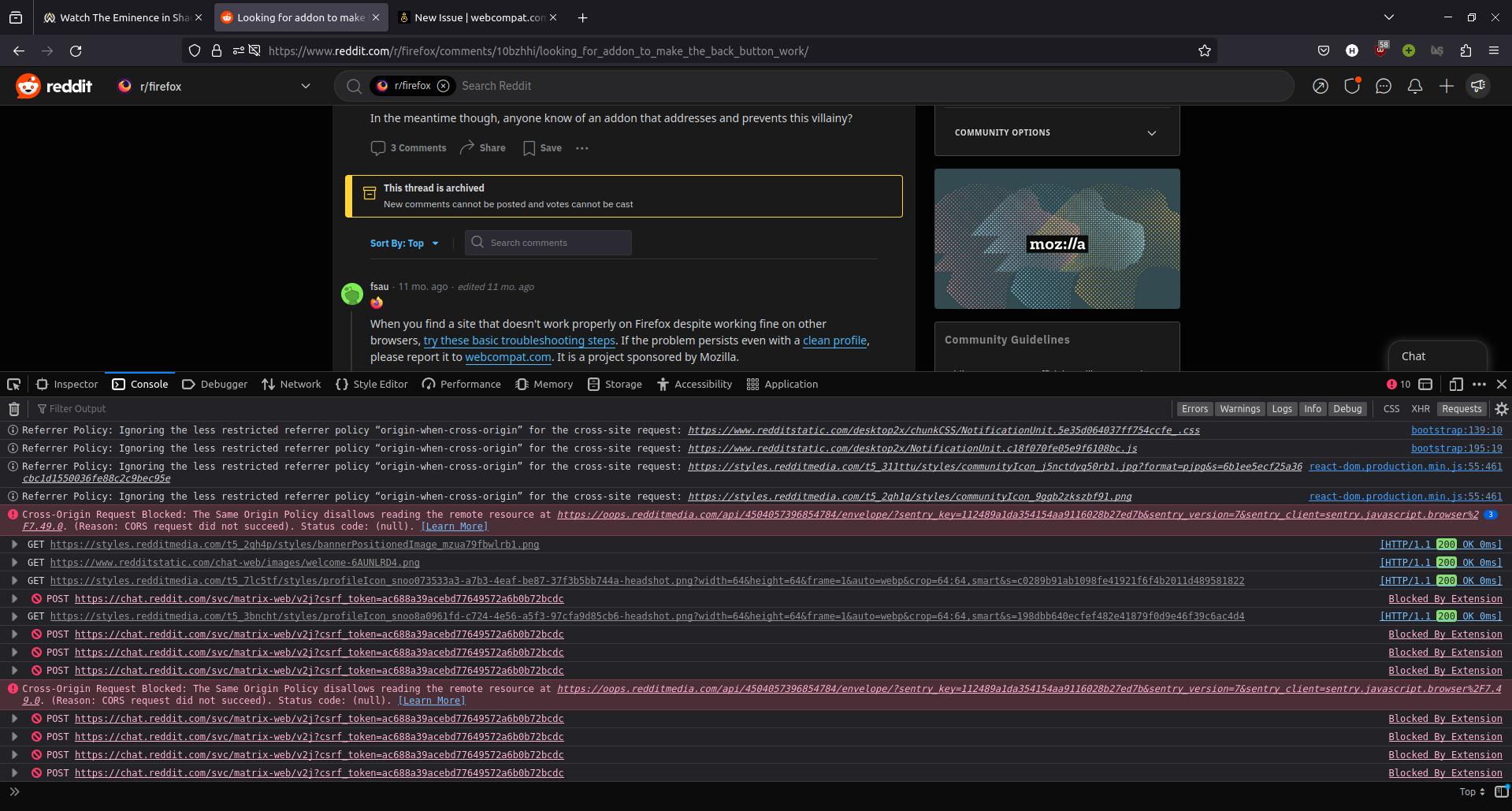Click the Search comments field

(548, 243)
